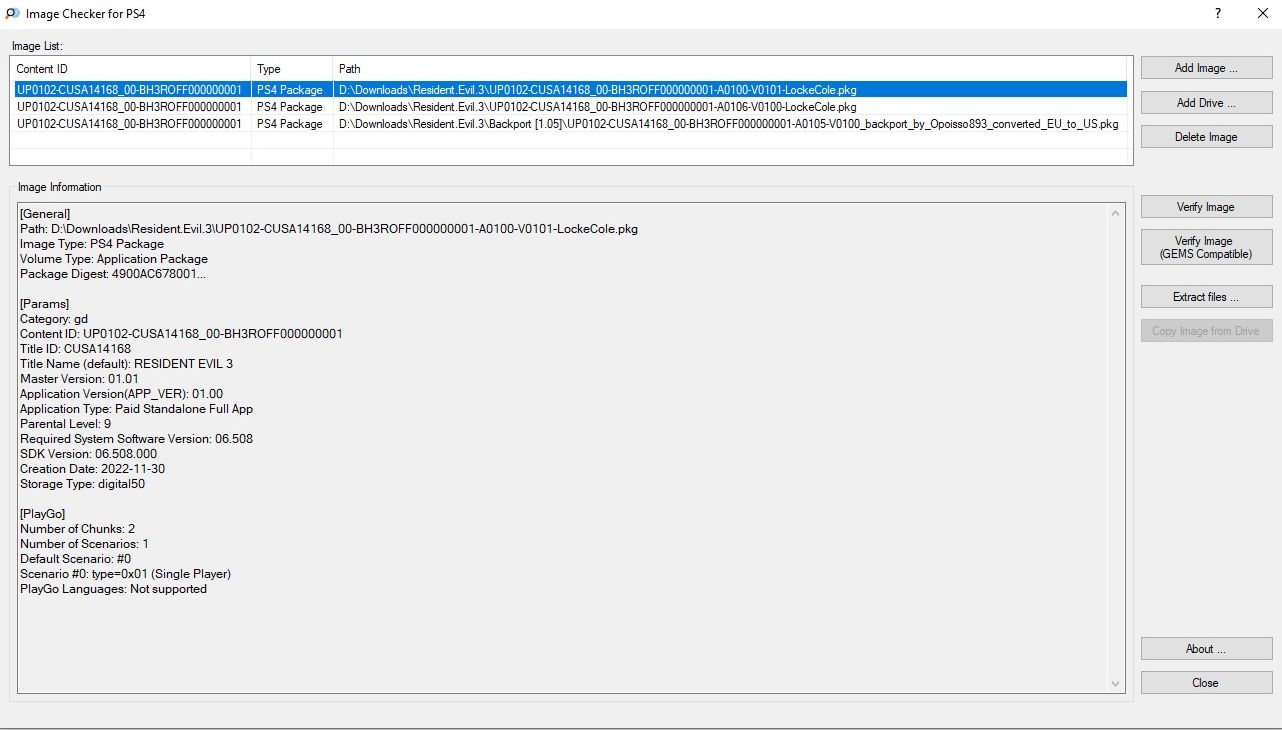
Task: Close the window using the title bar X
Action: coord(1262,14)
